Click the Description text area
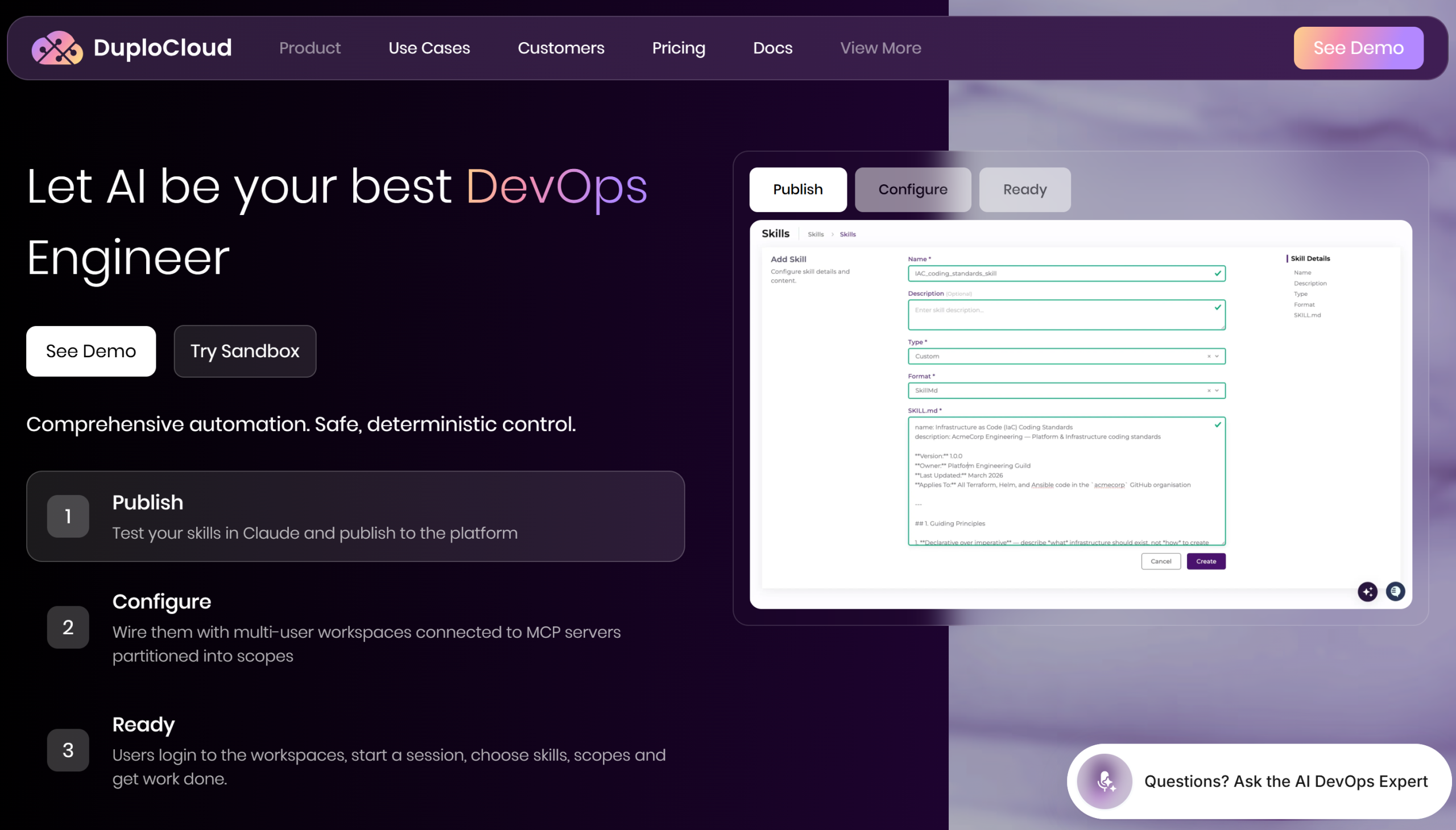 [x=1066, y=315]
